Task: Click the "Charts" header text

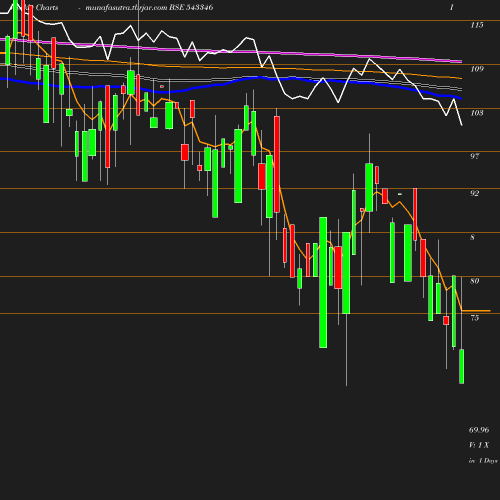Action: tap(47, 7)
